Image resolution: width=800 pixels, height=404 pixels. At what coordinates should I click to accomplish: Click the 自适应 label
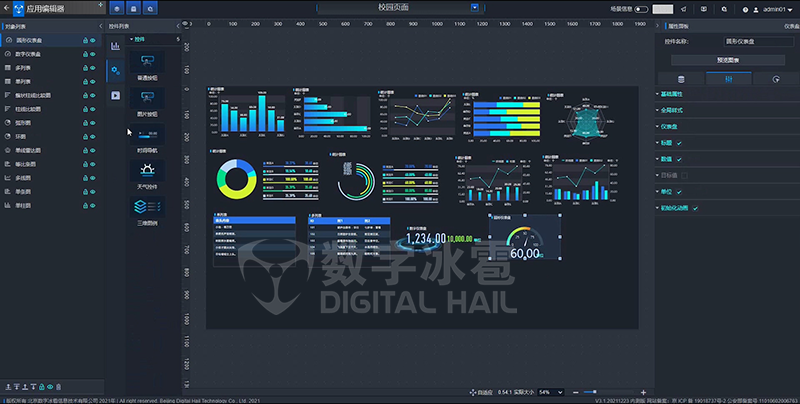[x=484, y=392]
